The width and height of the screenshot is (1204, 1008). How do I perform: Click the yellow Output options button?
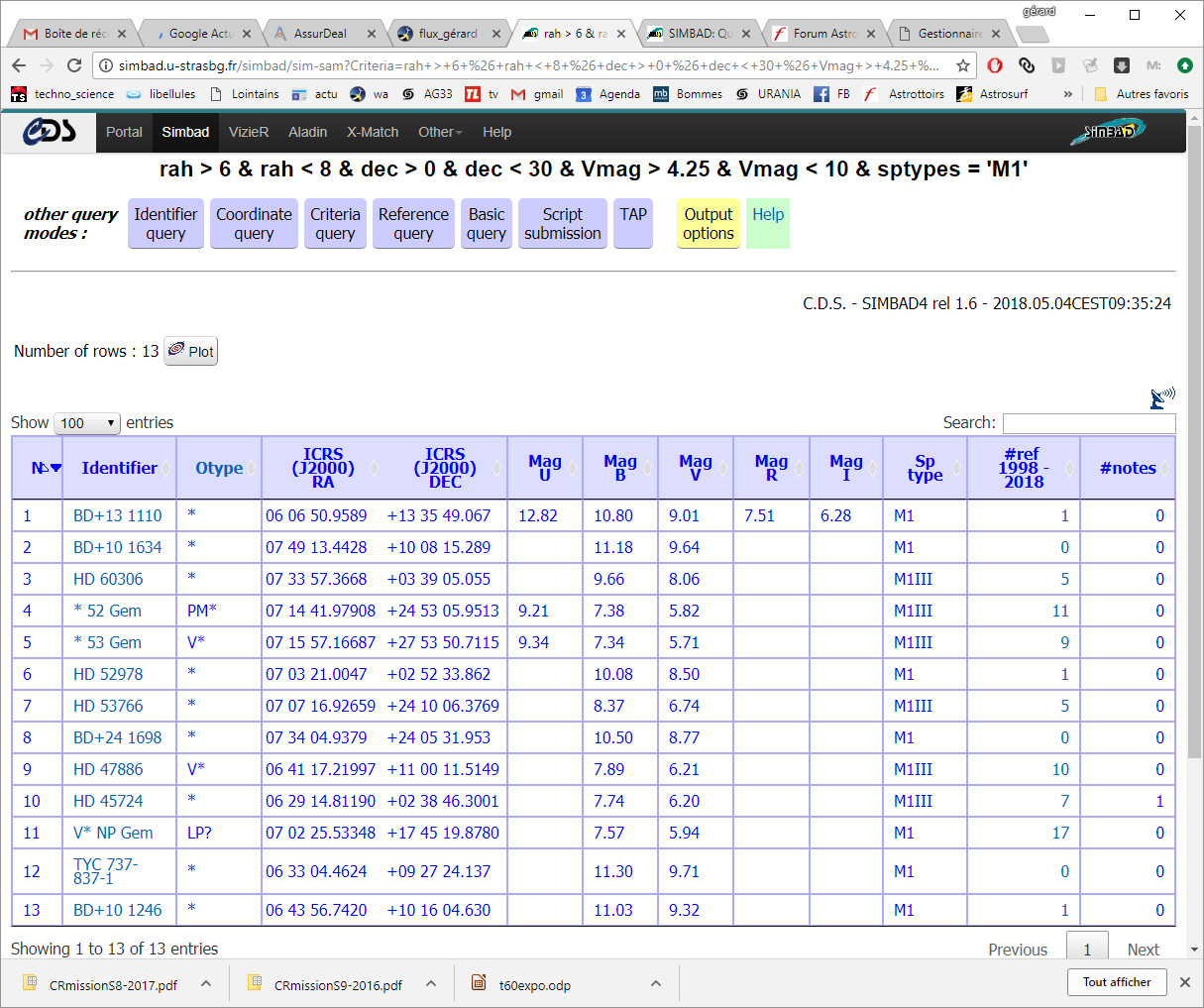click(x=709, y=224)
